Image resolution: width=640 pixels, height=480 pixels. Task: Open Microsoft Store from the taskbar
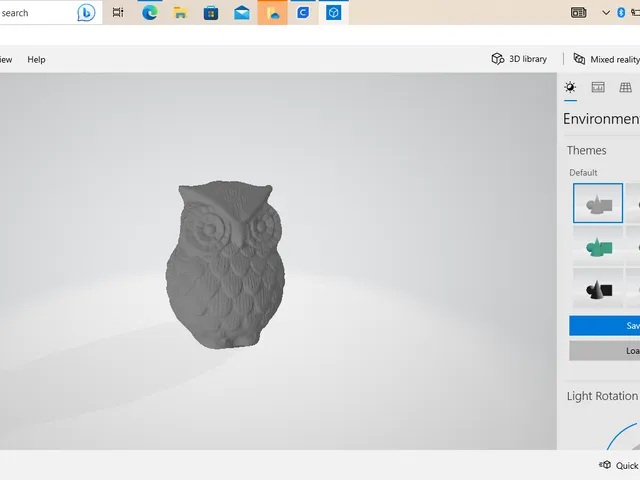[211, 13]
